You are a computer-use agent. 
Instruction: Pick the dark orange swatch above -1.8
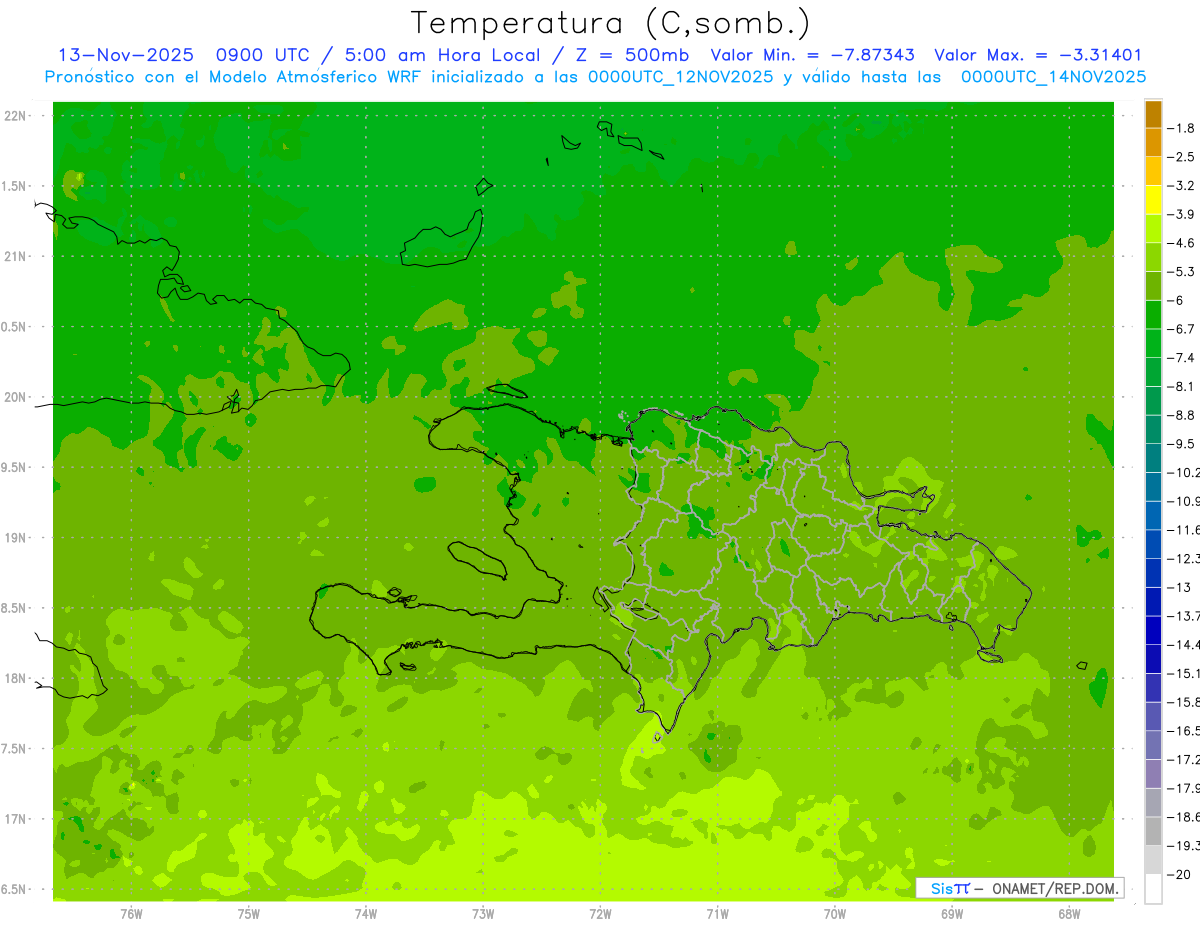point(1153,114)
